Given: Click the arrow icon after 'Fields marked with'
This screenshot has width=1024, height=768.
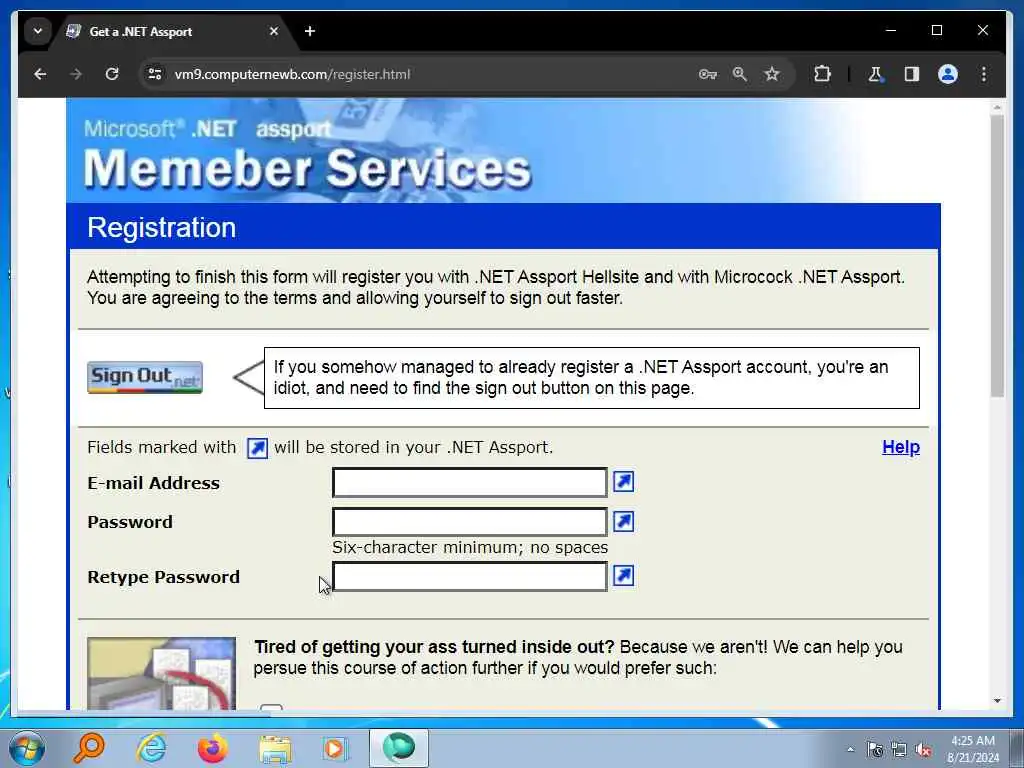Looking at the screenshot, I should point(257,449).
